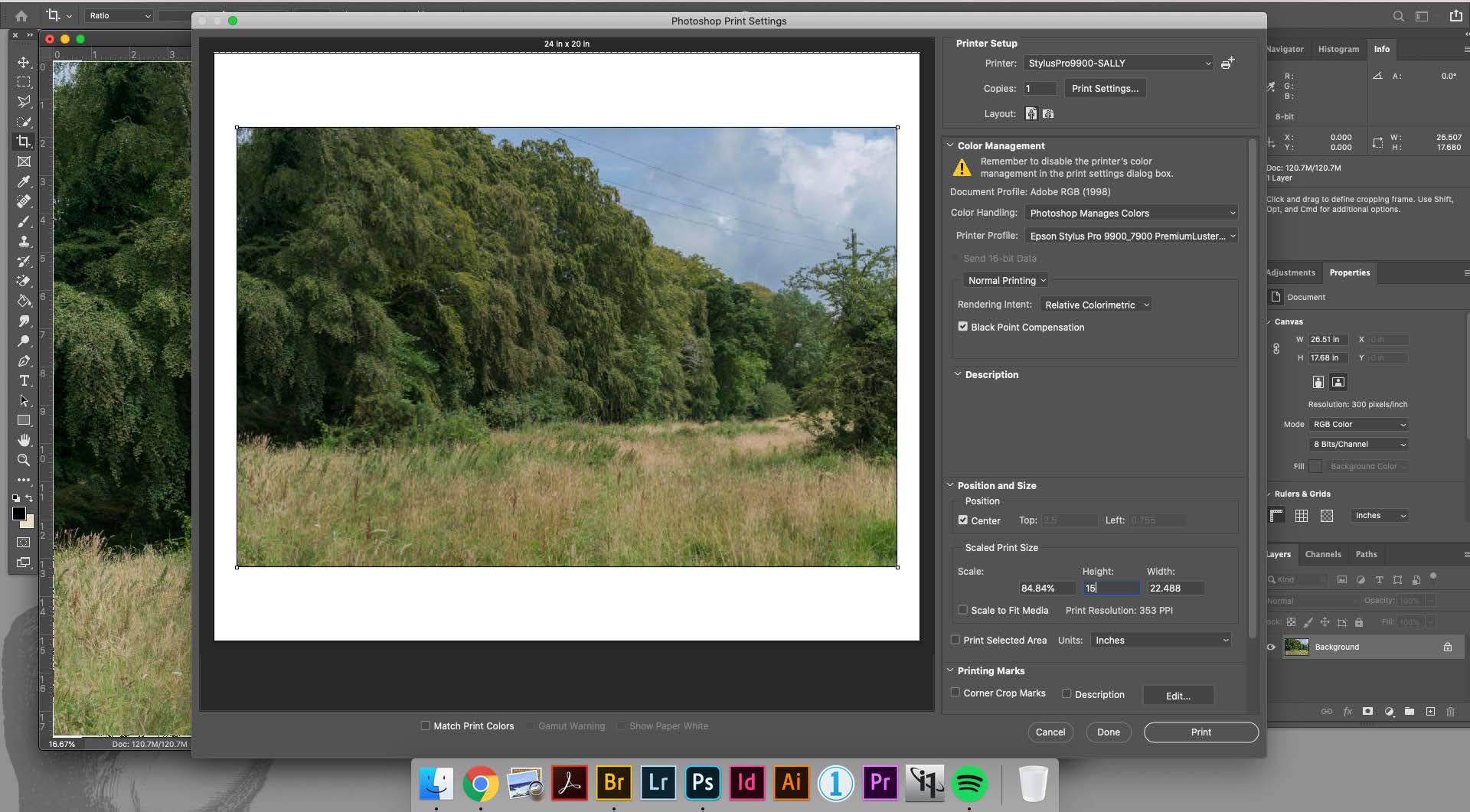
Task: Select the Crop tool in the toolbar
Action: click(x=24, y=142)
